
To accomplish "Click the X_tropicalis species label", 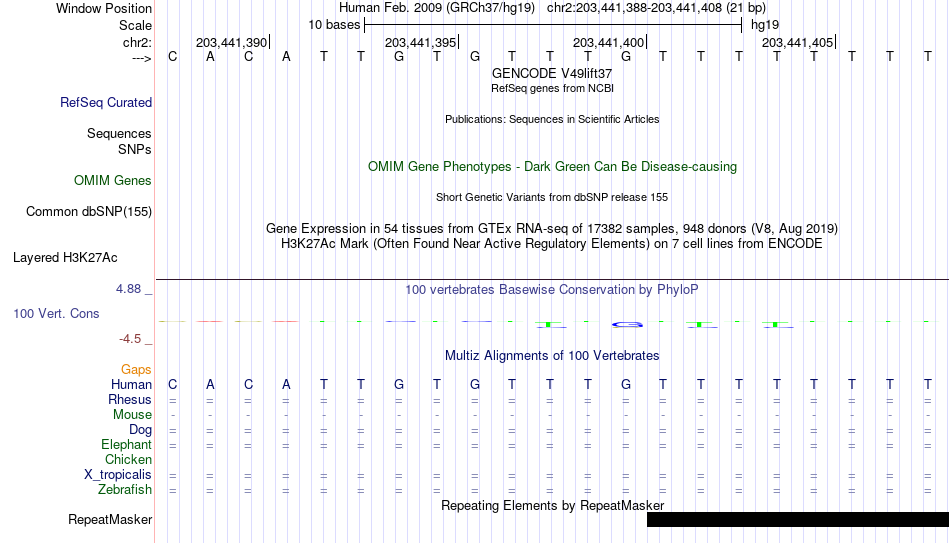I will (118, 475).
